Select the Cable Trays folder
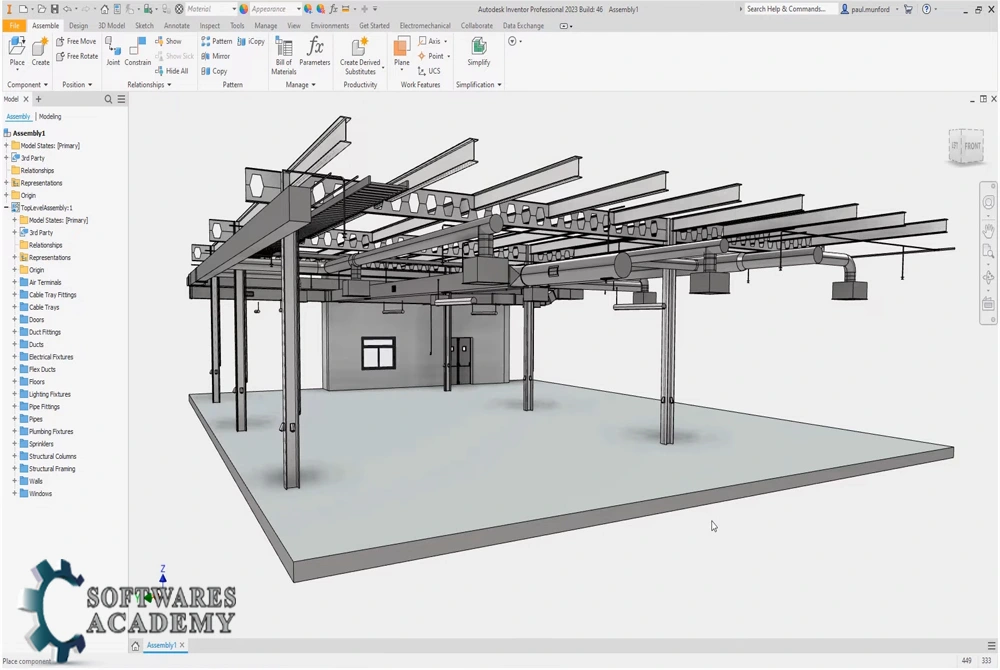The image size is (1000, 670). 39,307
